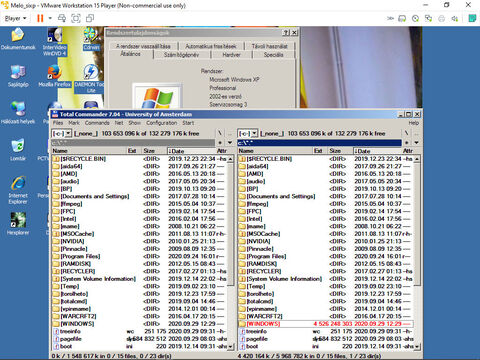Switch VMware to Unity mode

tap(90, 18)
